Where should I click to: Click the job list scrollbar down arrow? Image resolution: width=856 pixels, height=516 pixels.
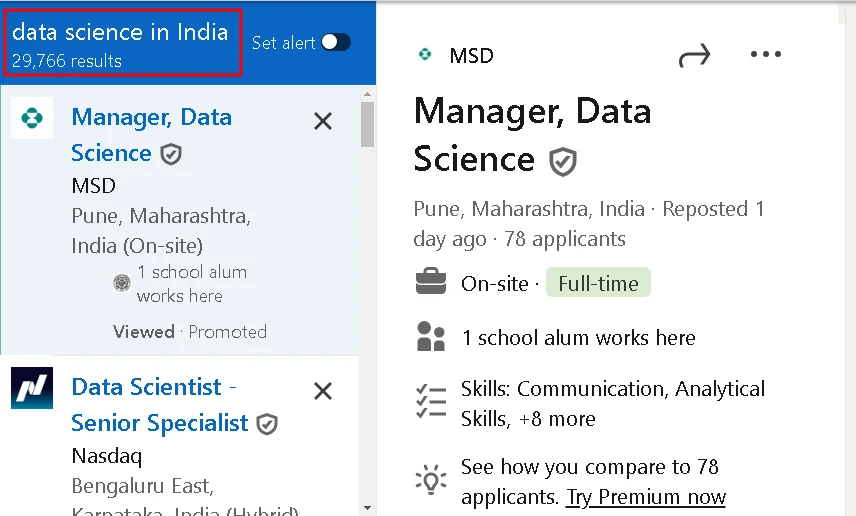[x=367, y=508]
